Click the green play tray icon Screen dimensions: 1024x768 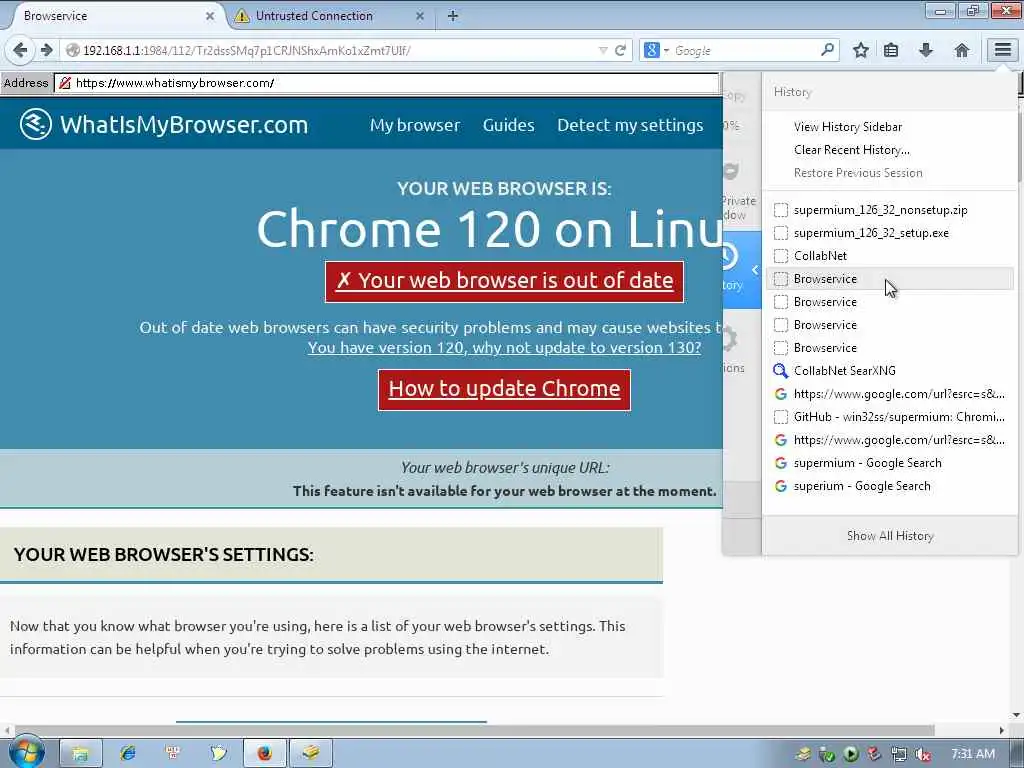click(x=851, y=755)
